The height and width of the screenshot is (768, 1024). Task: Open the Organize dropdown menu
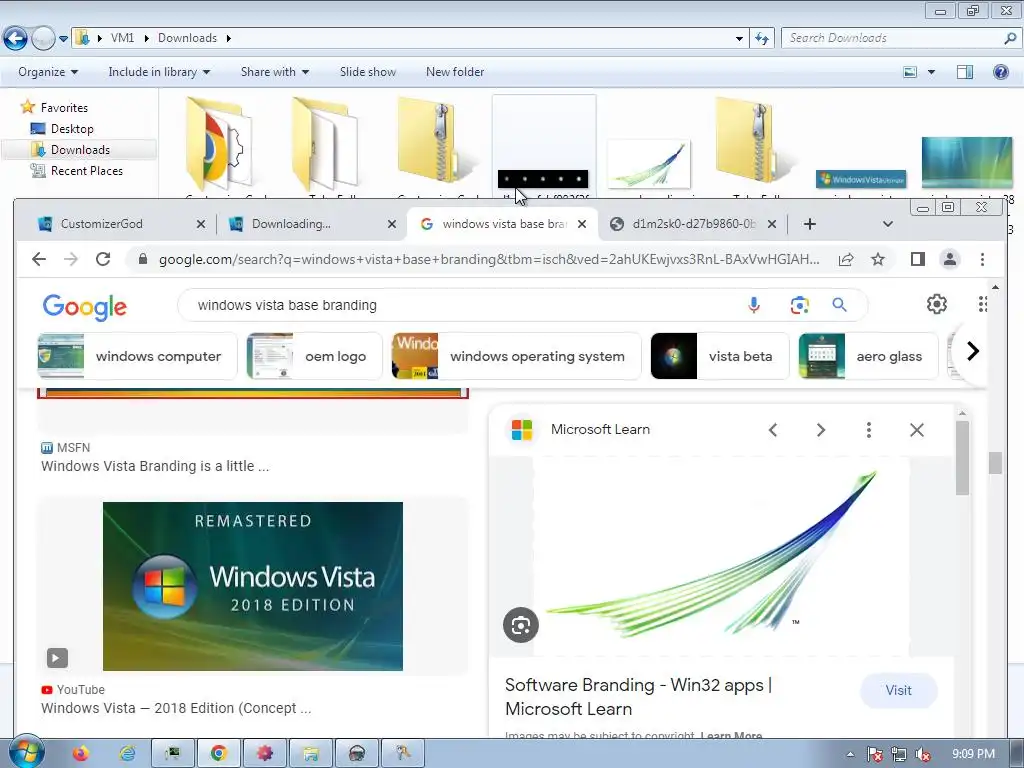[48, 72]
